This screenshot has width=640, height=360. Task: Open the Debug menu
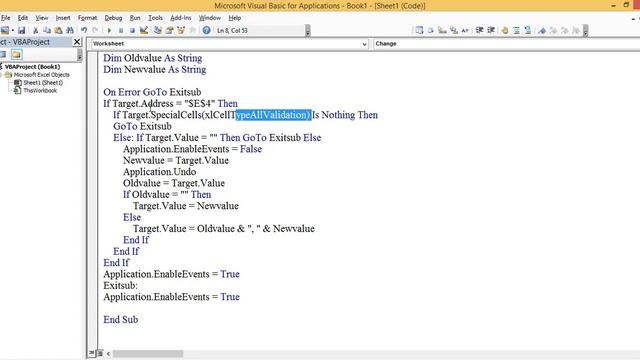113,18
